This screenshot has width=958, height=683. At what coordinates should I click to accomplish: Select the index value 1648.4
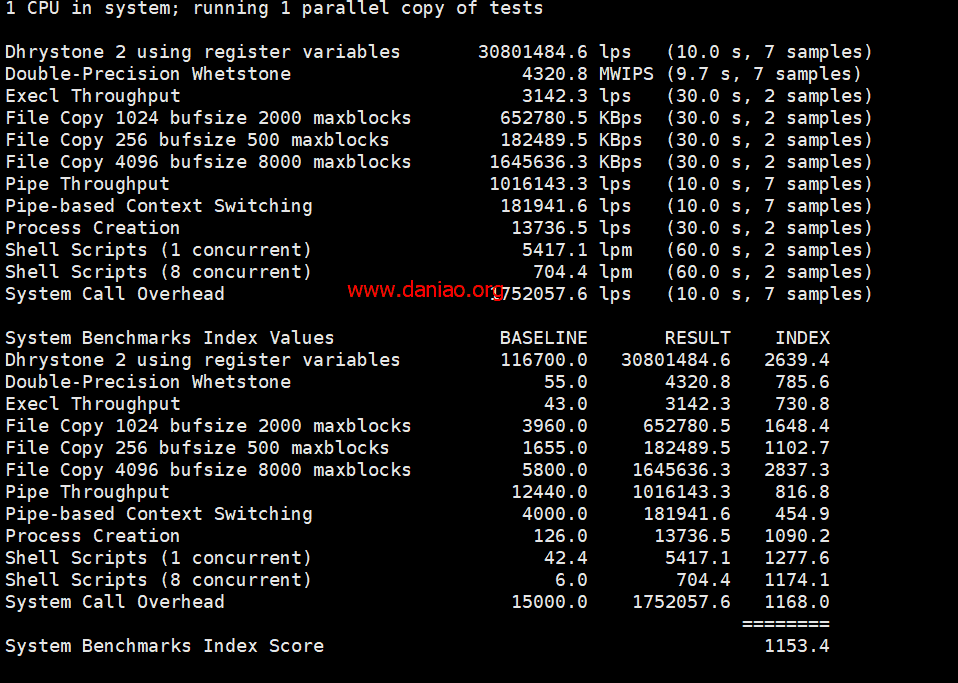pyautogui.click(x=797, y=426)
